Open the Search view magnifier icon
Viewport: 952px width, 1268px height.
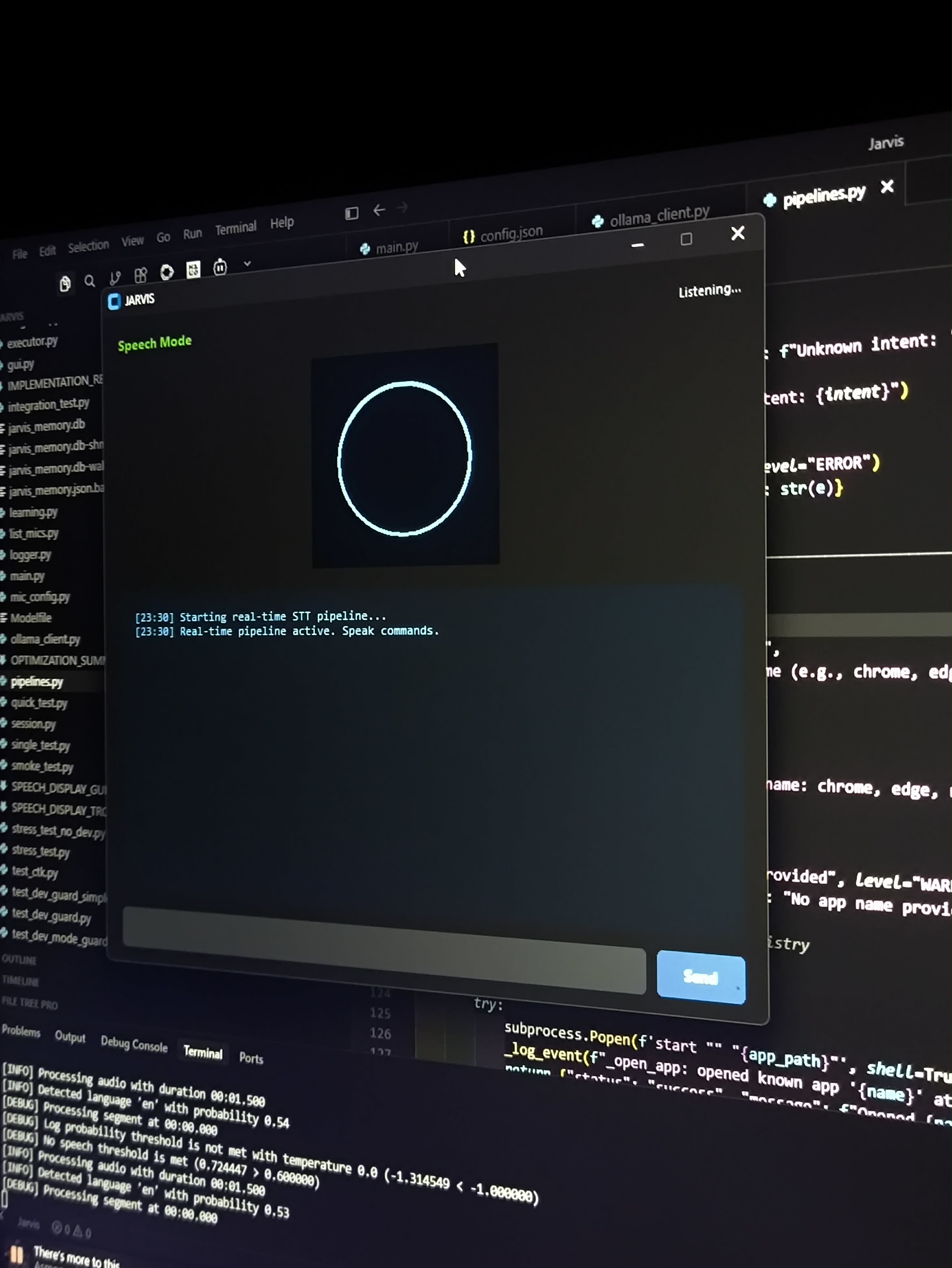coord(90,281)
